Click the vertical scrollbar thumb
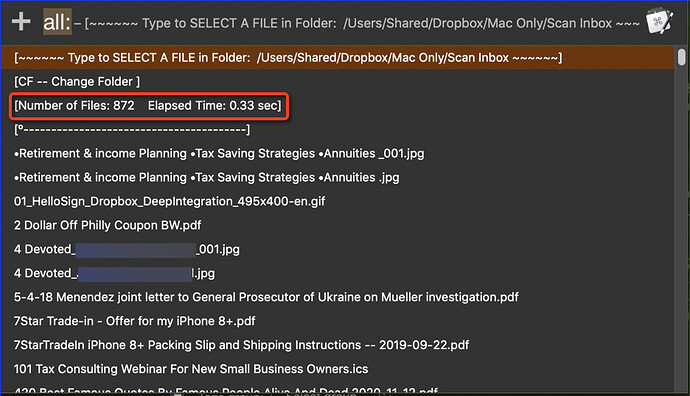Image resolution: width=690 pixels, height=396 pixels. [681, 57]
